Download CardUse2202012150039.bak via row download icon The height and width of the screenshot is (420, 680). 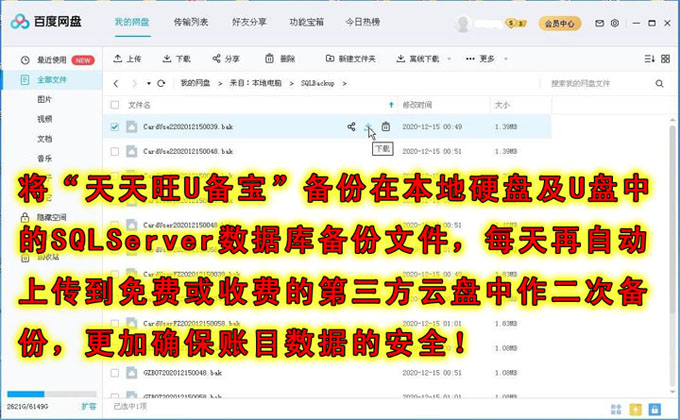368,127
